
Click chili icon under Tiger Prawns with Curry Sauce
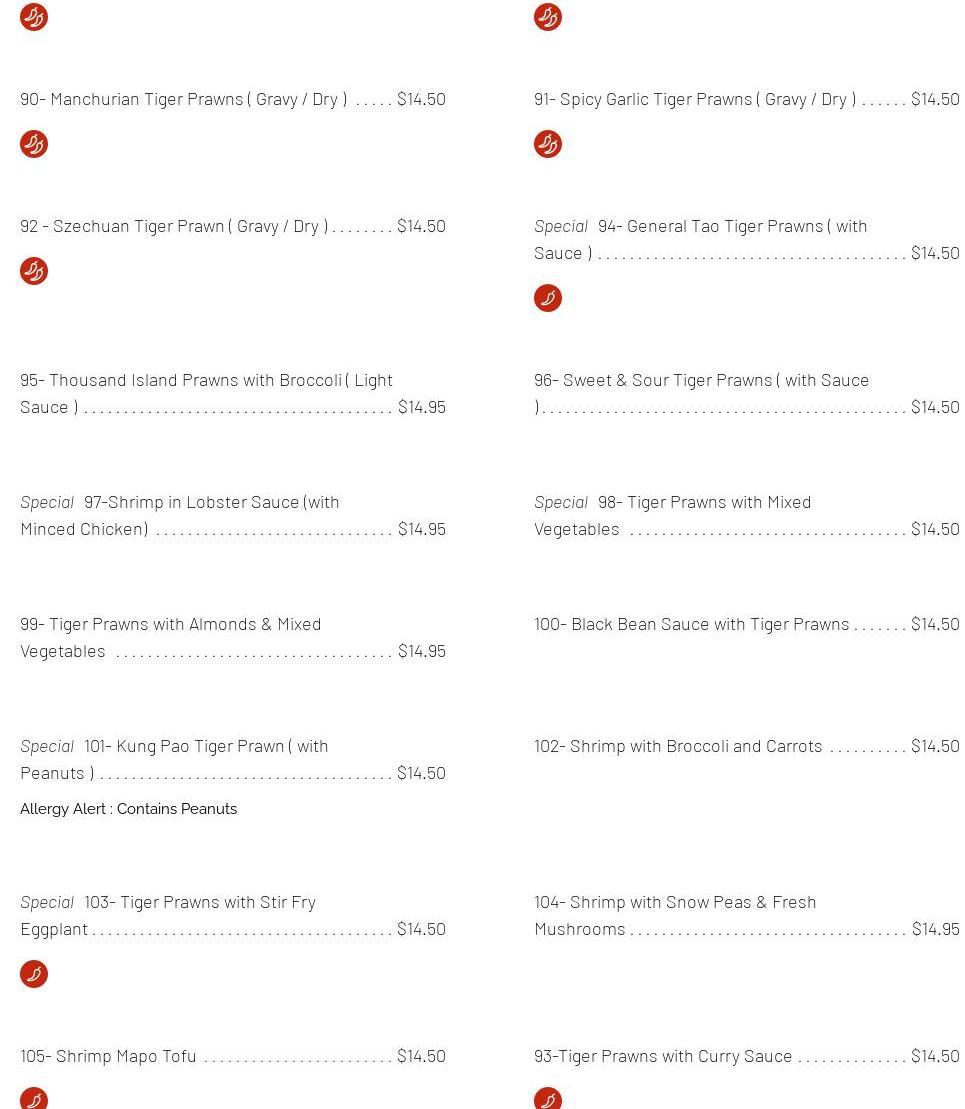(548, 1098)
